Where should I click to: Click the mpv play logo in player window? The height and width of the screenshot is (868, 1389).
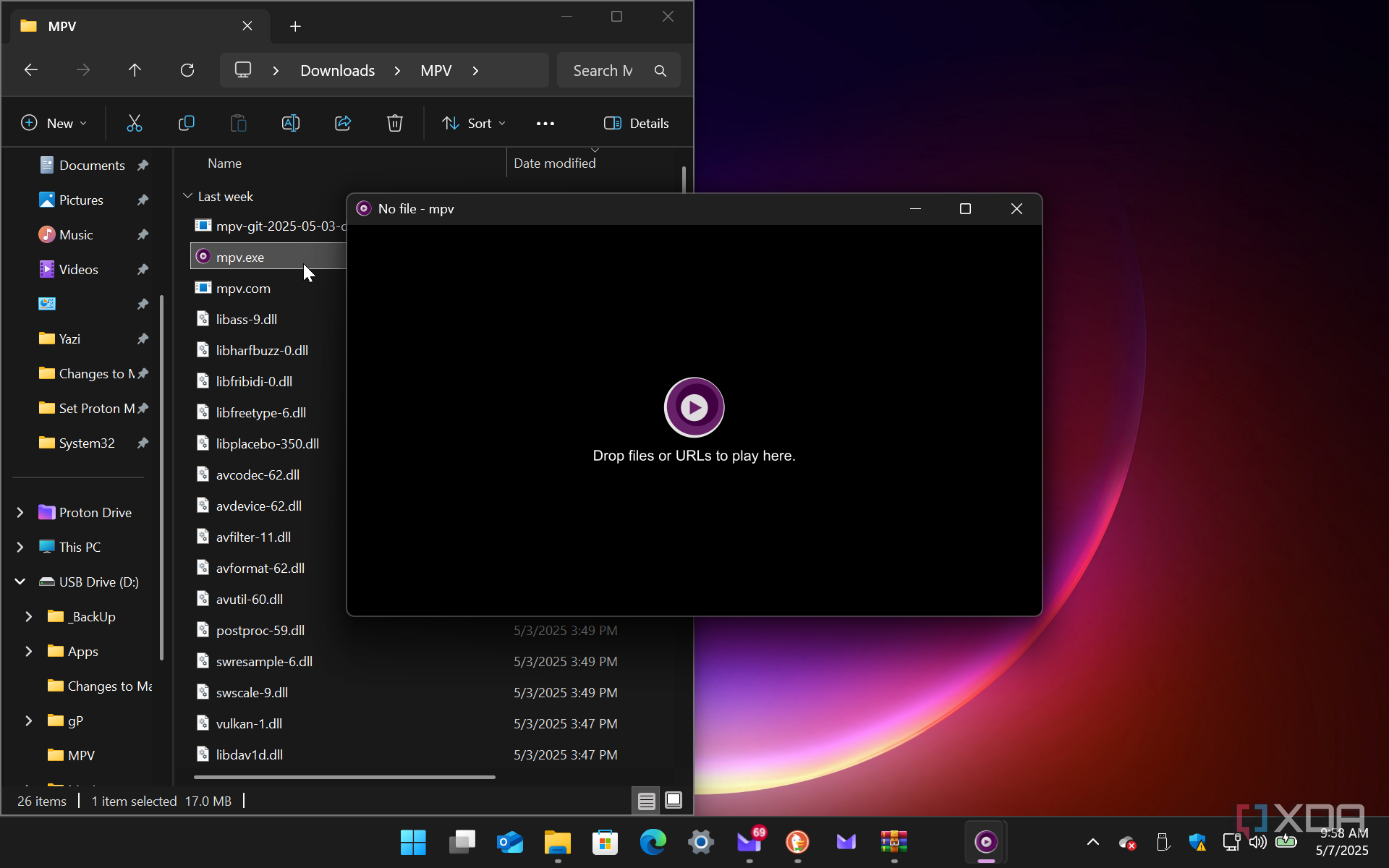click(x=694, y=407)
